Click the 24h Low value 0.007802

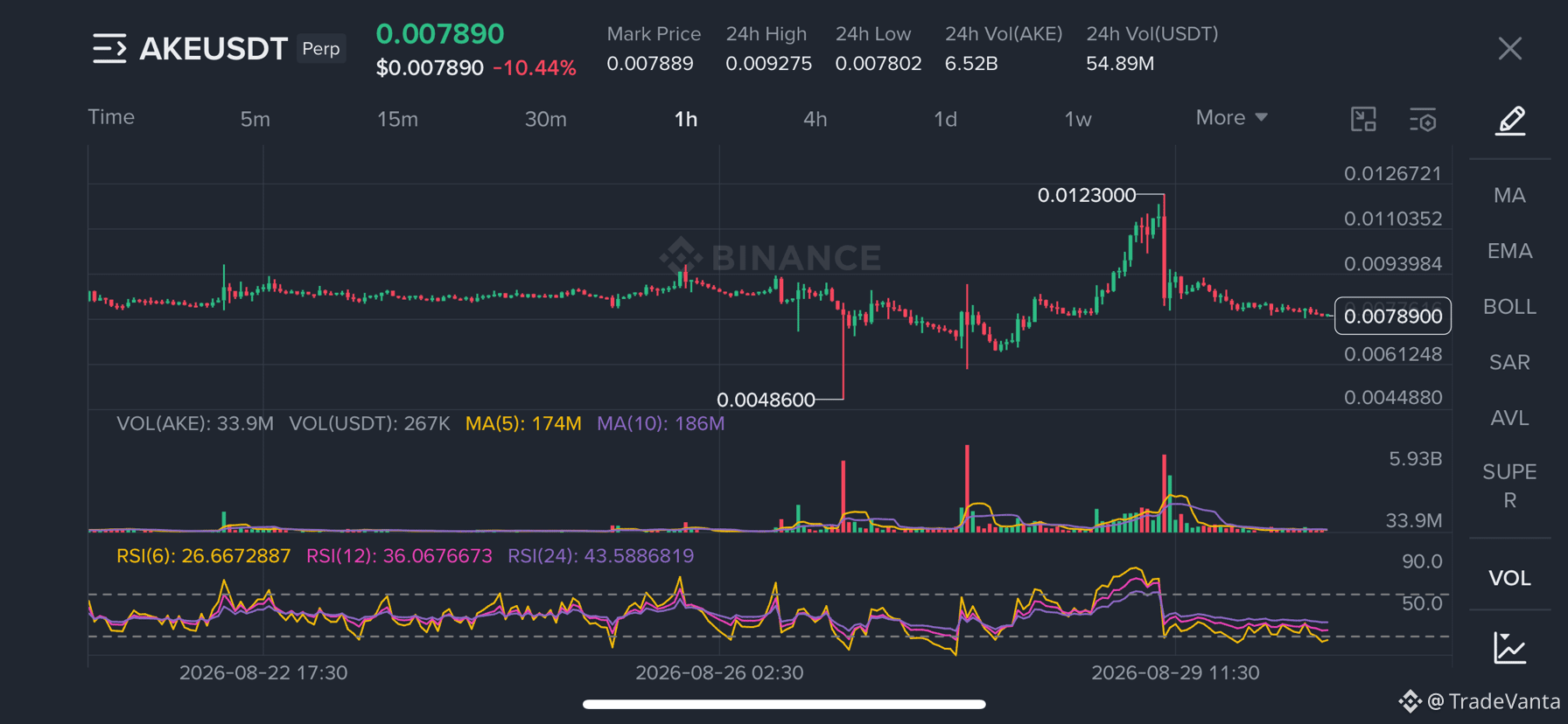click(878, 64)
